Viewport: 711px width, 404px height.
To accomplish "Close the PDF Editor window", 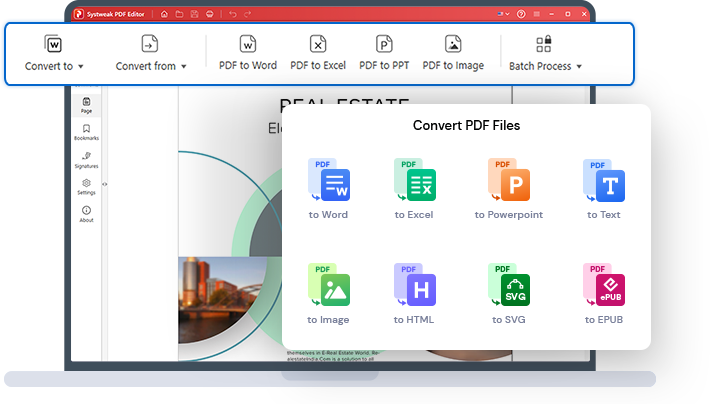I will (x=584, y=14).
